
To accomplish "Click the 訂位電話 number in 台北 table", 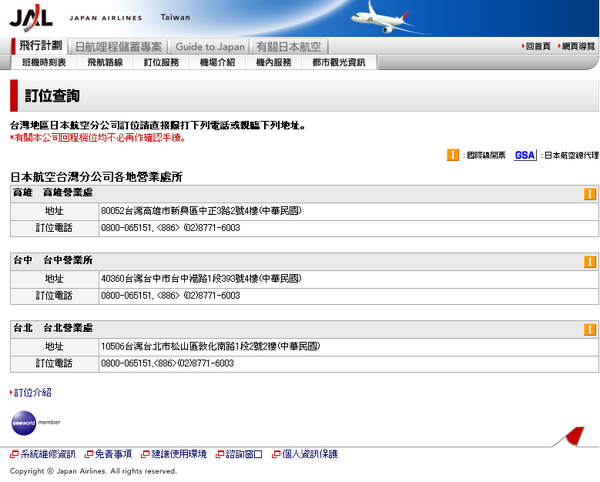I will click(167, 363).
